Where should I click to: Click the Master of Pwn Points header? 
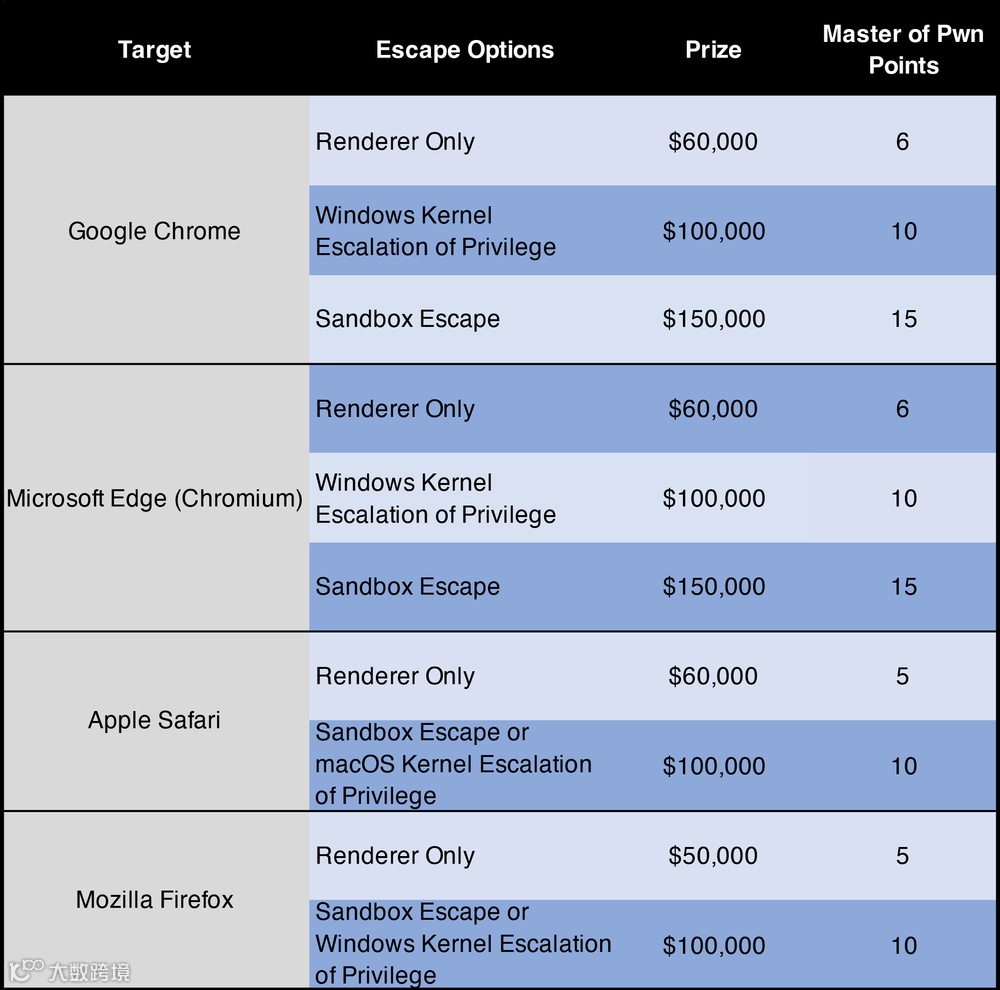903,50
